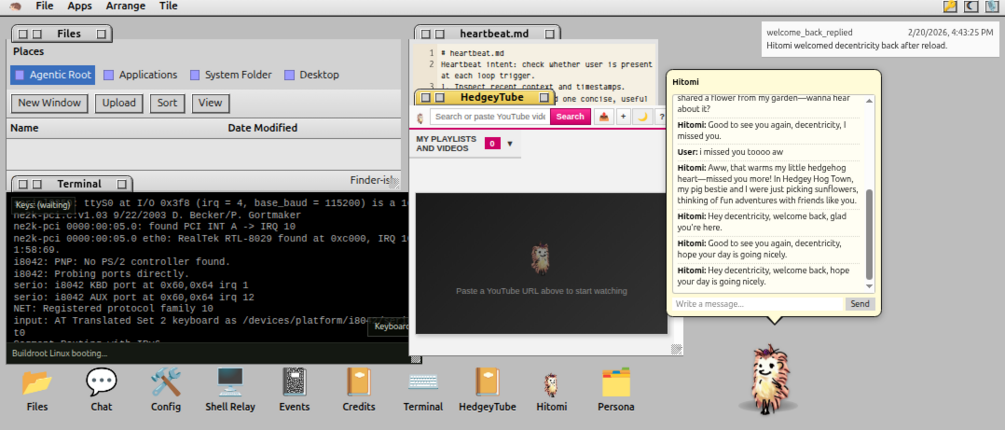
Task: Expand the My Playlists and Videos arrow
Action: click(x=510, y=144)
